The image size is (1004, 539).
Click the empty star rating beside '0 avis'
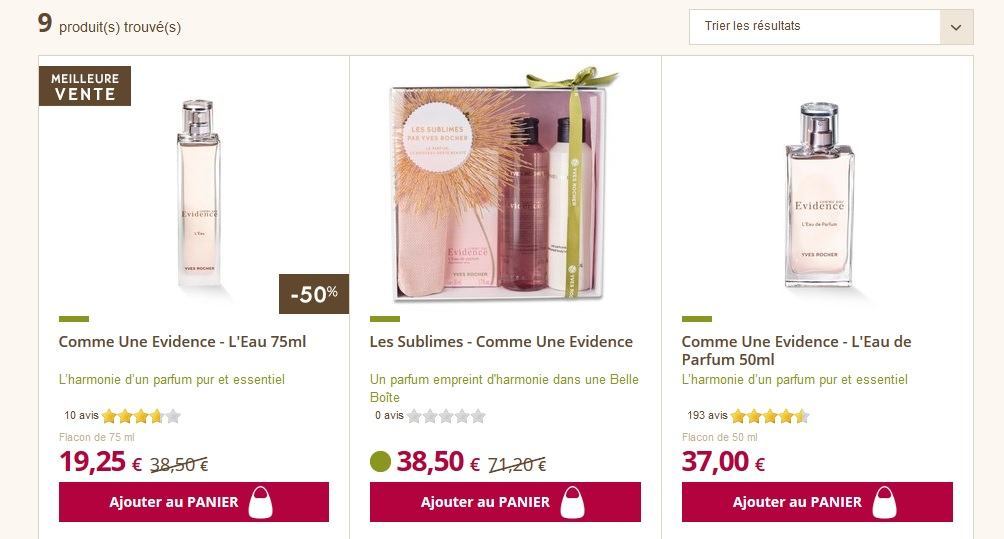click(446, 416)
